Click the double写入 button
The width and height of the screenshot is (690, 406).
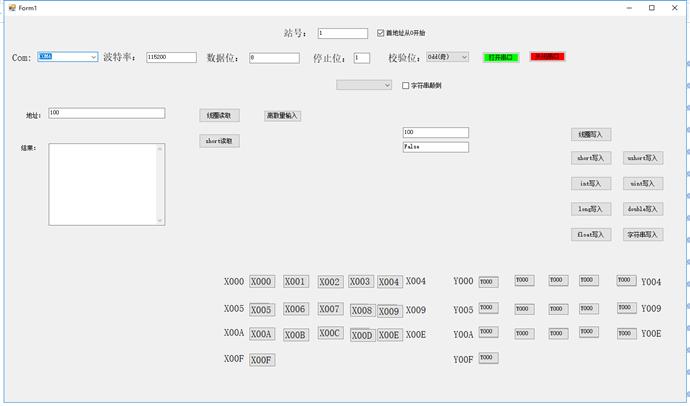(644, 209)
